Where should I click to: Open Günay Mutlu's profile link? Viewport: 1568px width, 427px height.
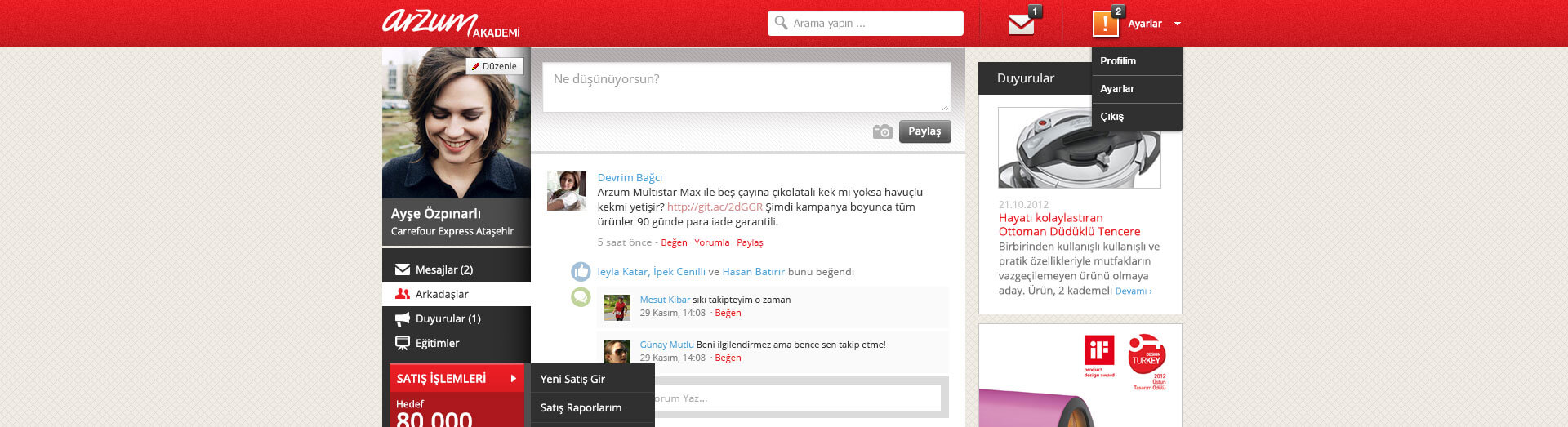[x=667, y=345]
